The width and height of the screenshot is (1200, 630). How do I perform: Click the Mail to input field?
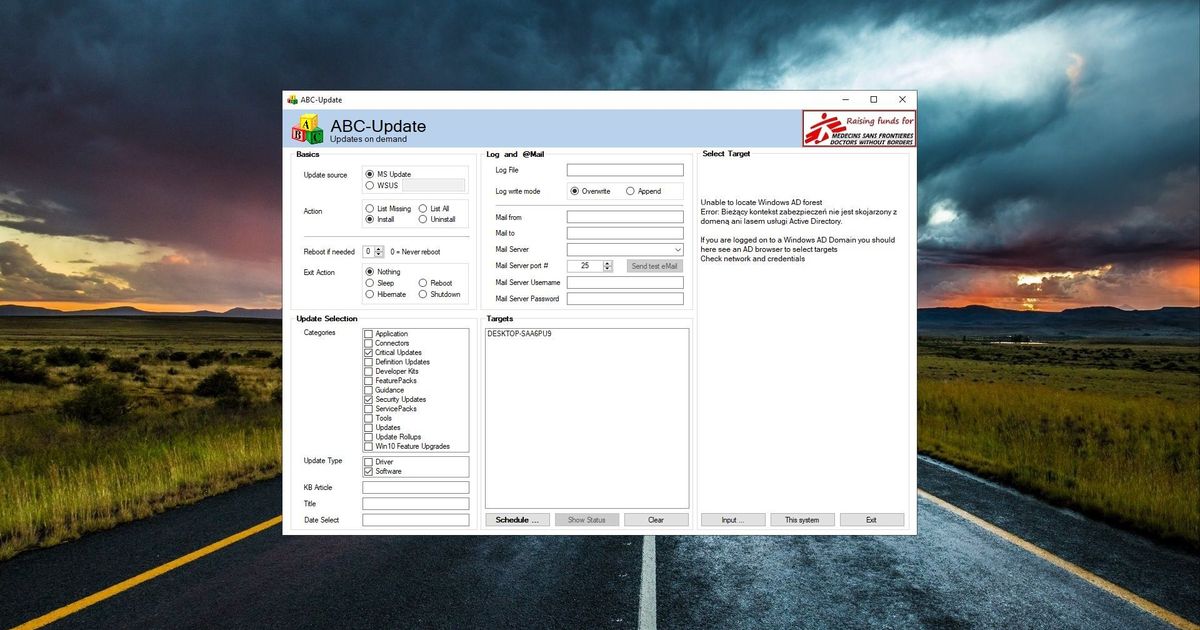pos(625,233)
